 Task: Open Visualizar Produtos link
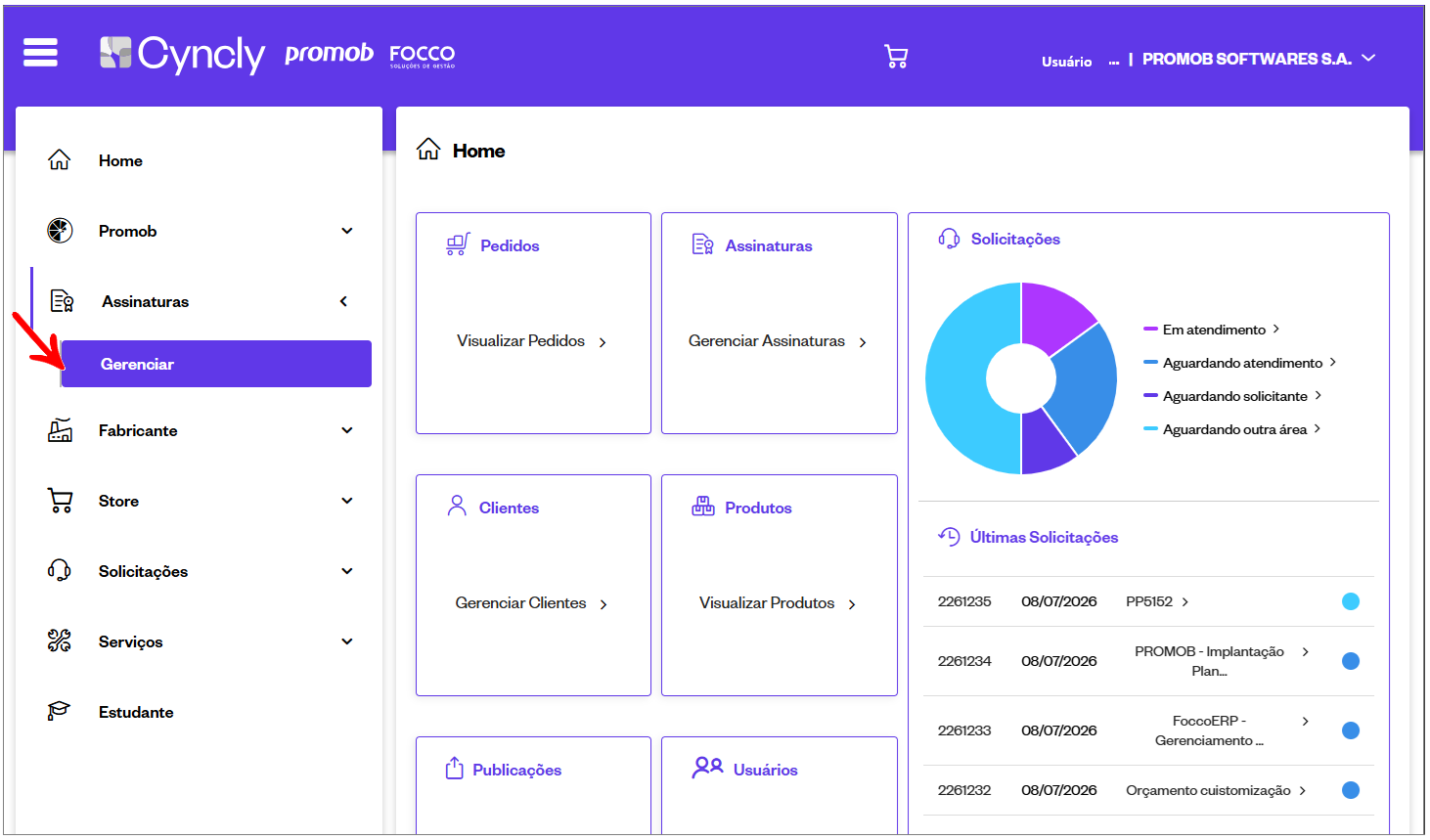(777, 603)
